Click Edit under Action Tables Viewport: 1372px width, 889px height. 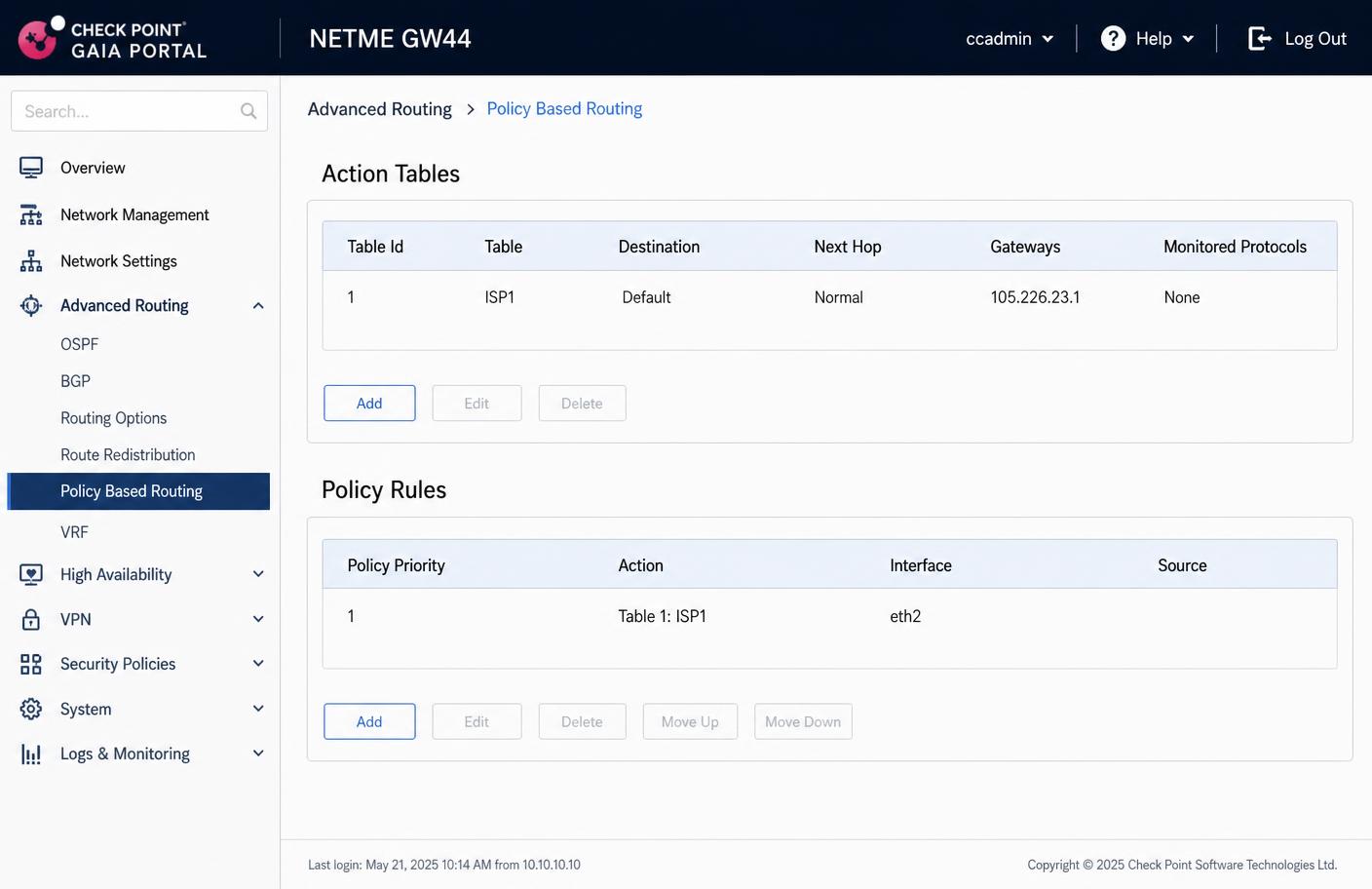click(x=476, y=404)
